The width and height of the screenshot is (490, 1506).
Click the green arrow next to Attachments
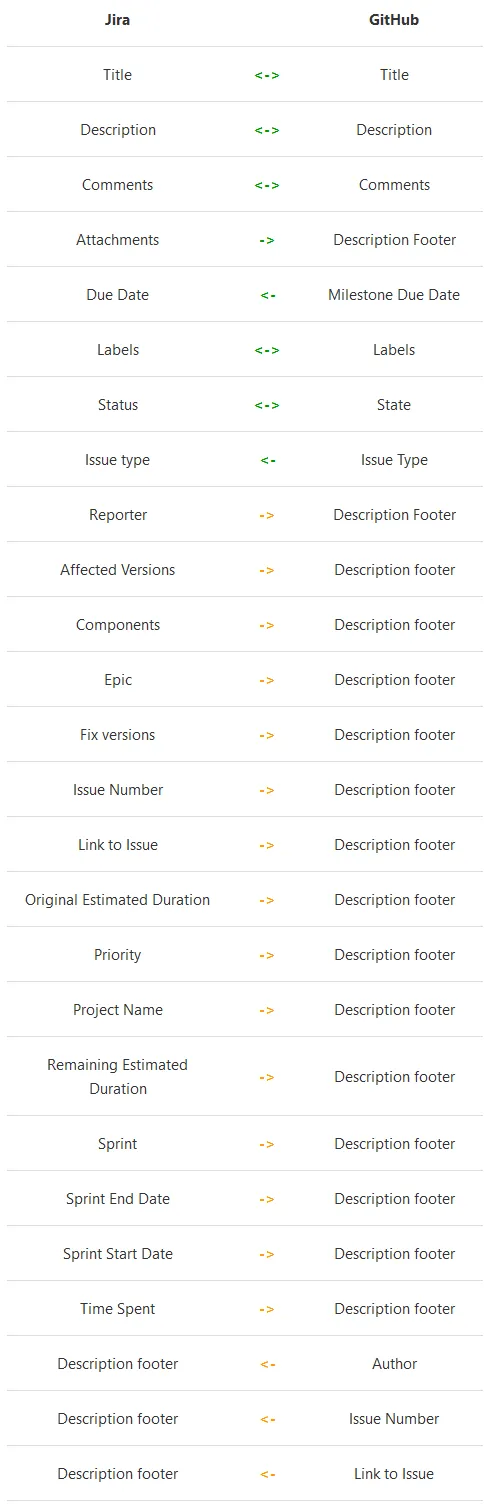click(x=267, y=240)
